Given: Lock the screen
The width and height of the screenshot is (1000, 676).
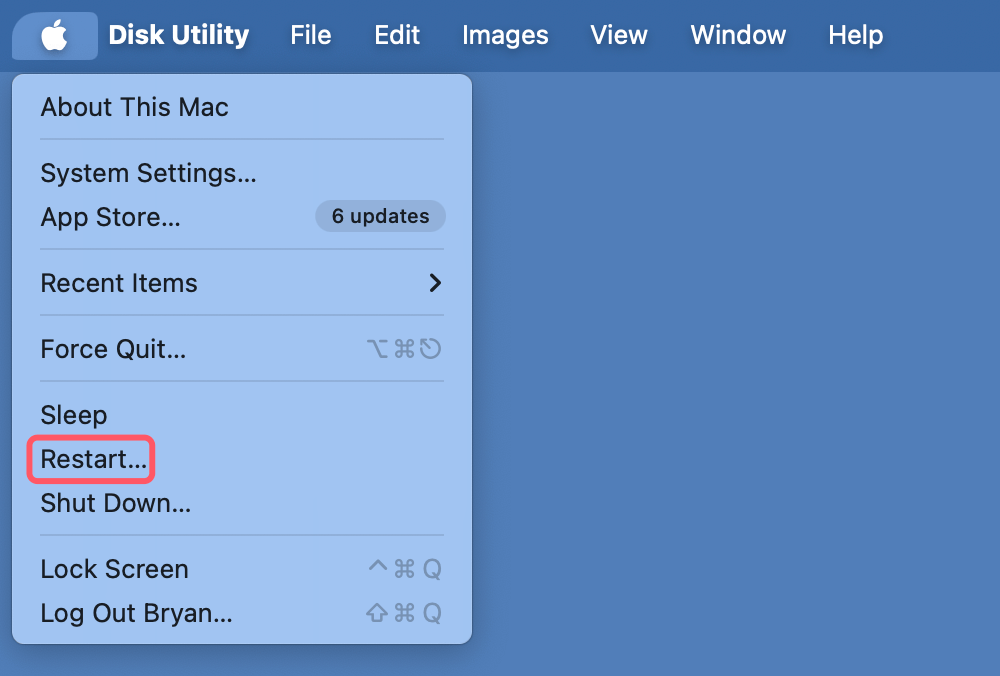Looking at the screenshot, I should (x=114, y=569).
